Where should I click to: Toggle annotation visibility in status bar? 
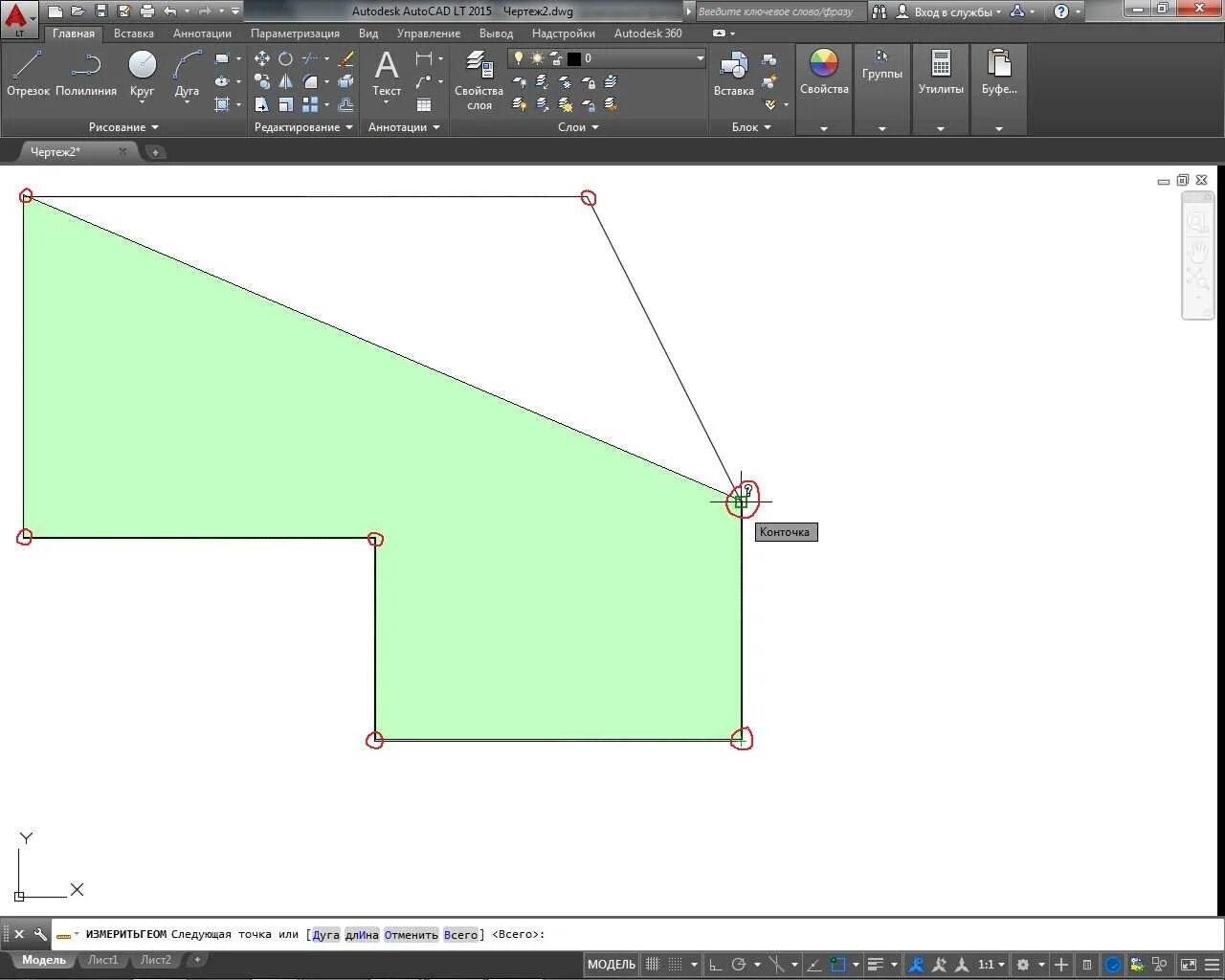(x=917, y=965)
